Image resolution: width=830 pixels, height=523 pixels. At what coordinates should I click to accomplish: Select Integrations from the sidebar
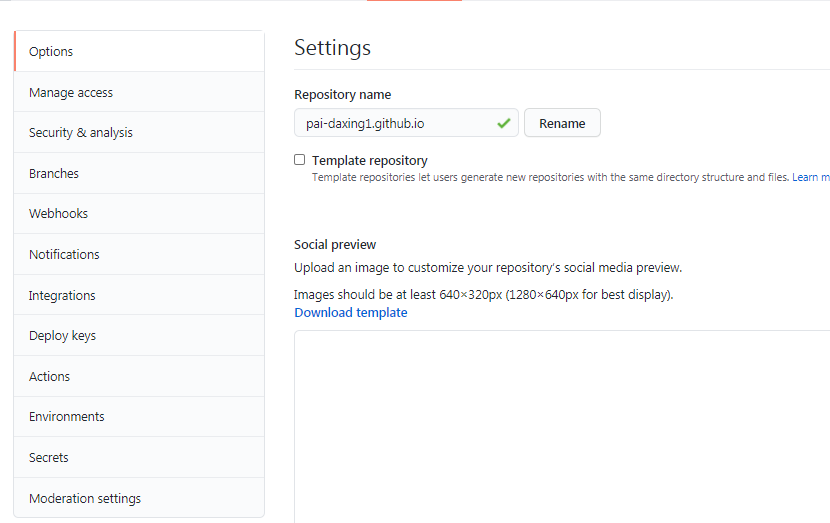tap(62, 296)
